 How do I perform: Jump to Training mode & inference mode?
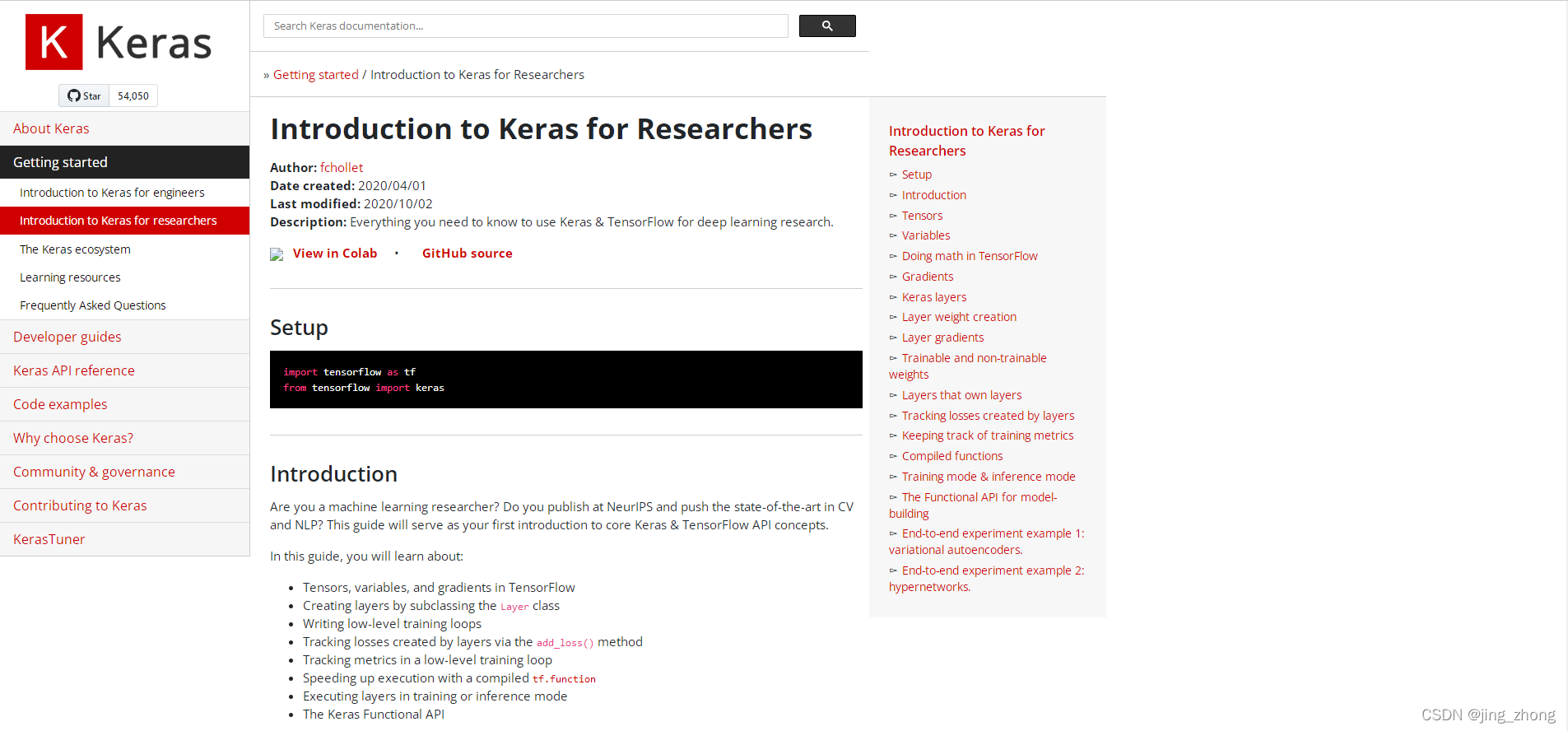click(989, 477)
